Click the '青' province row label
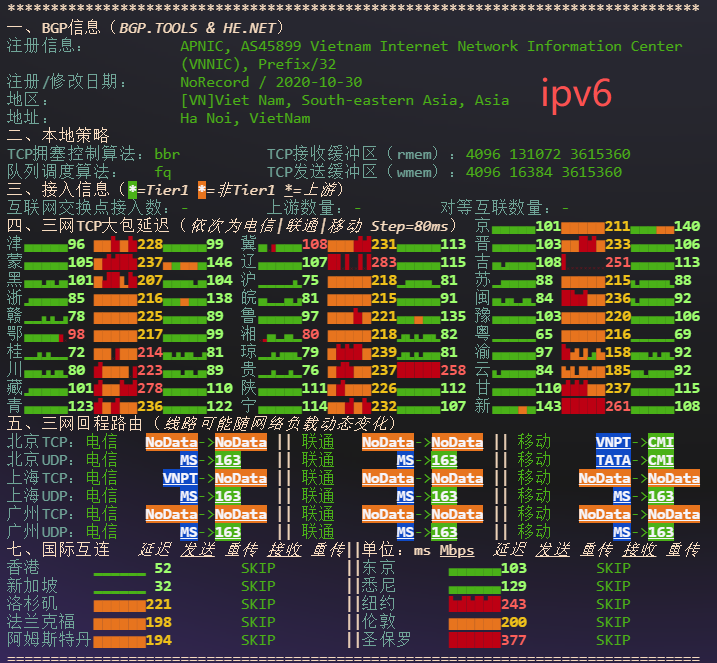 [14, 406]
